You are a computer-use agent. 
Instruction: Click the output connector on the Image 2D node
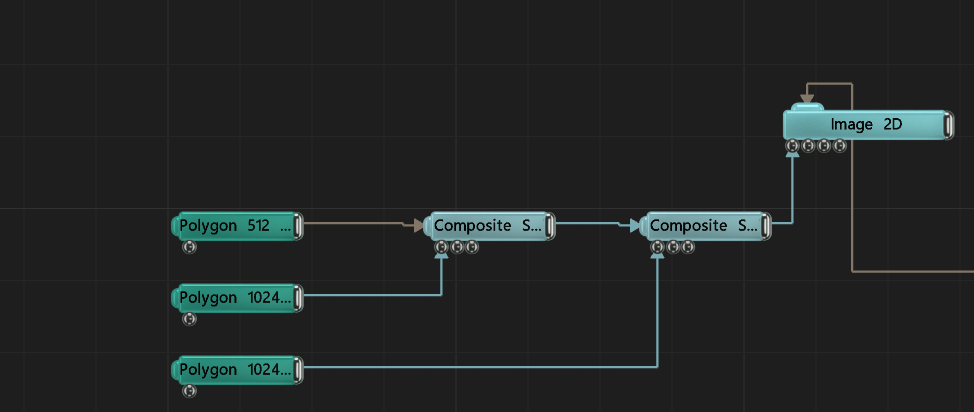(948, 125)
